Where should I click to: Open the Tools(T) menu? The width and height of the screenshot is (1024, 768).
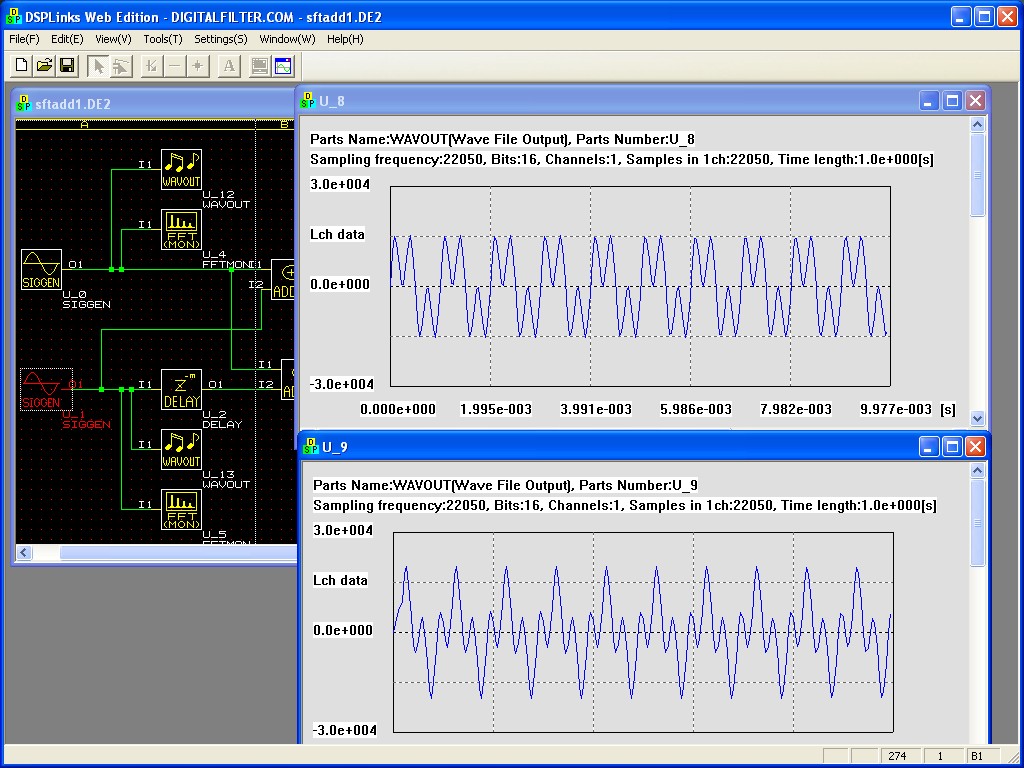pos(163,39)
